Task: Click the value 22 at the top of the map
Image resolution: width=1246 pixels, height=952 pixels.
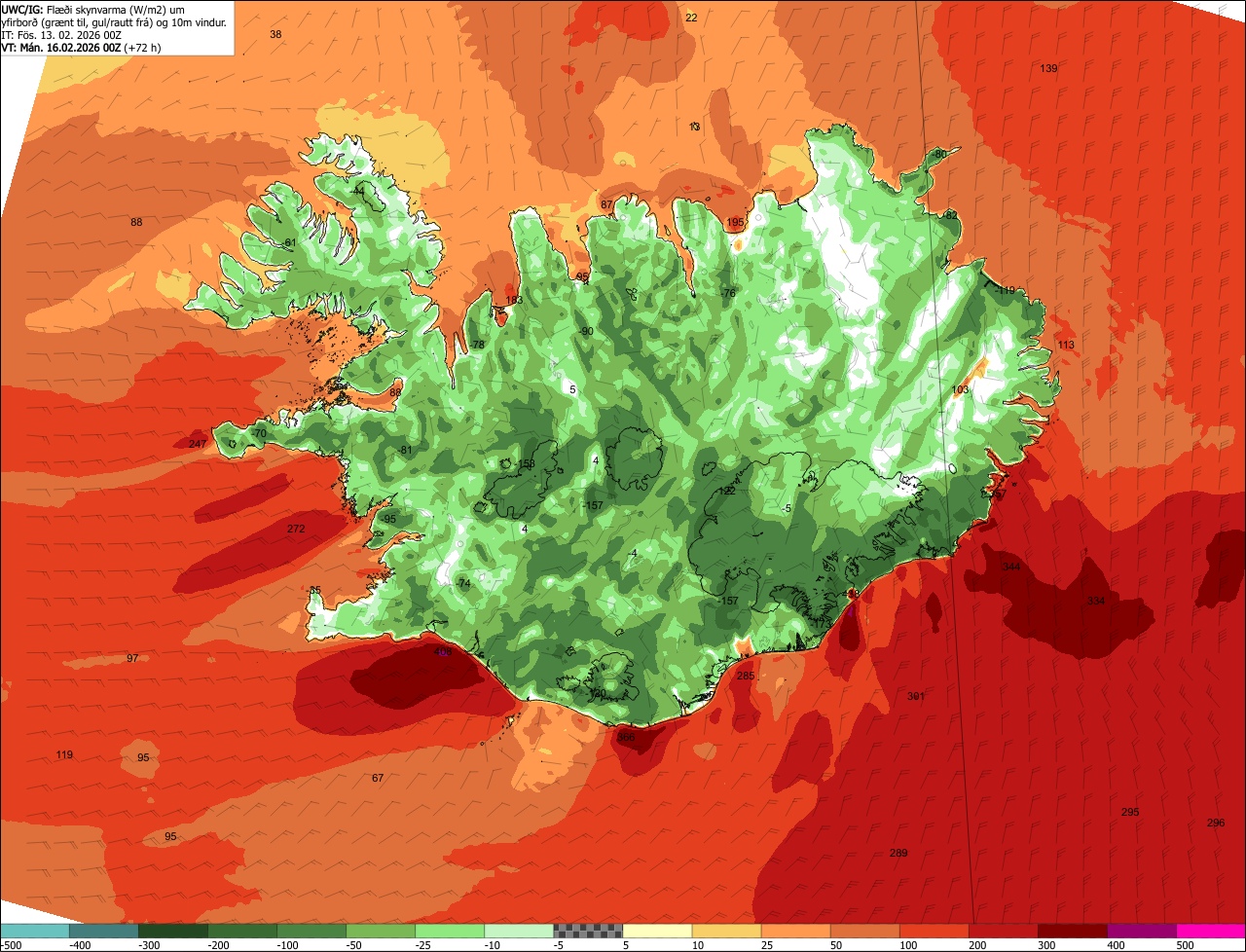Action: [x=691, y=18]
